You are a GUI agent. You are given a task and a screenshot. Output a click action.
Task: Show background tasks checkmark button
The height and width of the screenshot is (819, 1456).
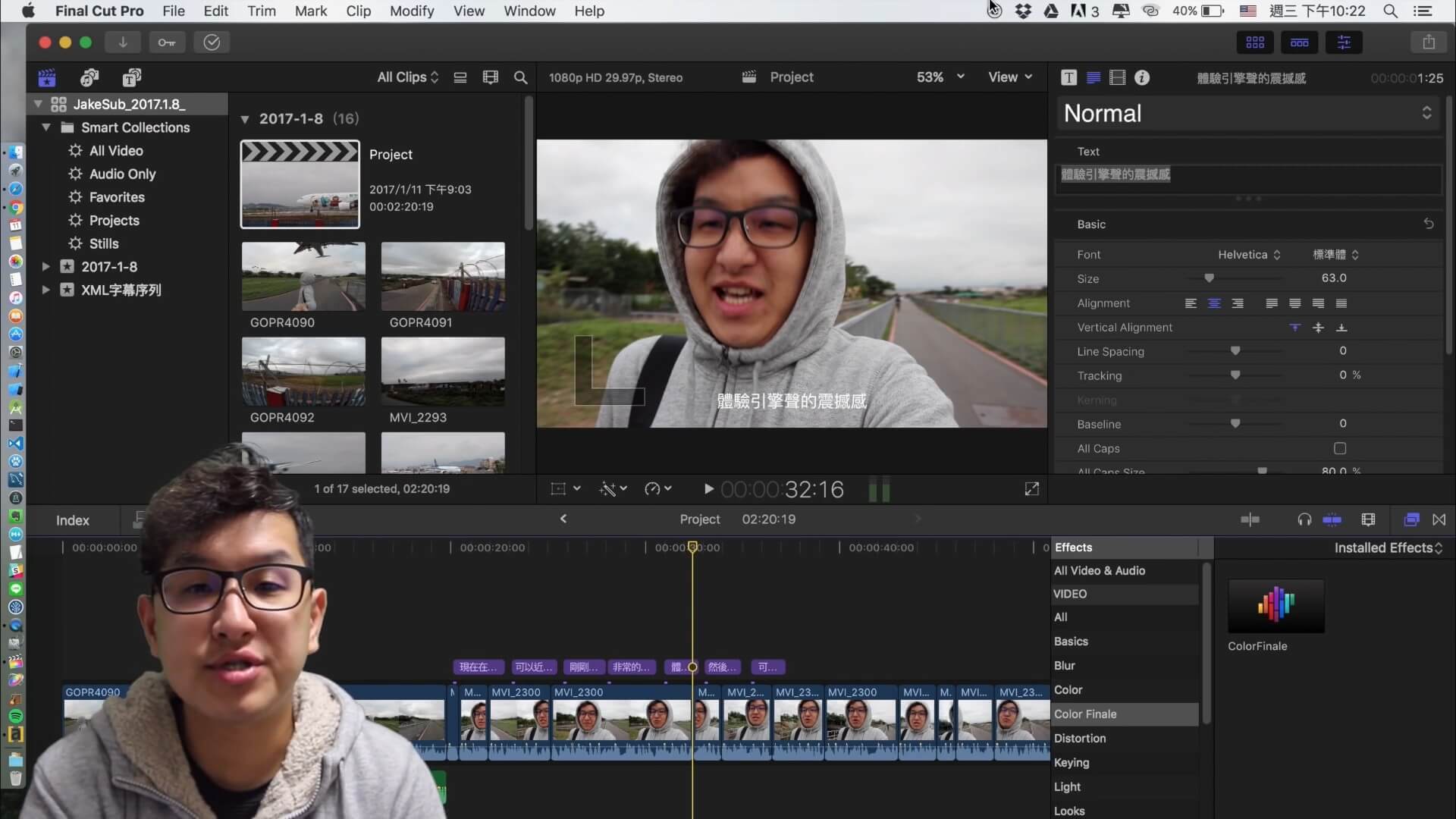click(212, 42)
